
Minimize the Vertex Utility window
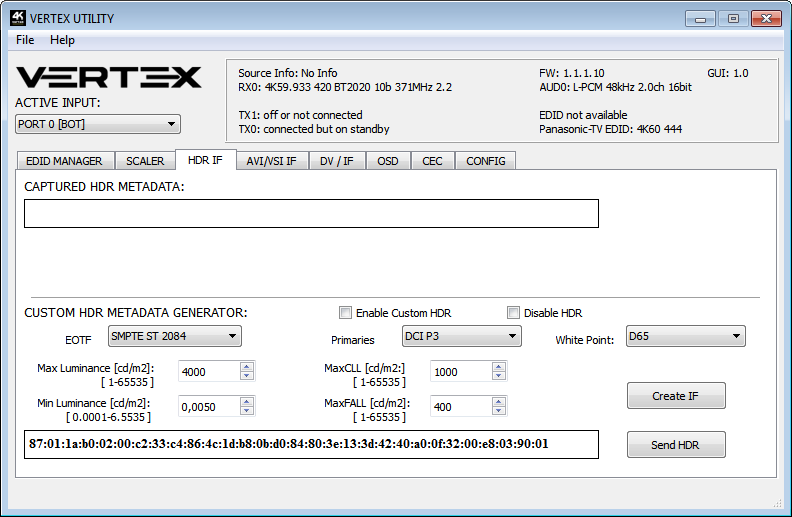click(700, 19)
